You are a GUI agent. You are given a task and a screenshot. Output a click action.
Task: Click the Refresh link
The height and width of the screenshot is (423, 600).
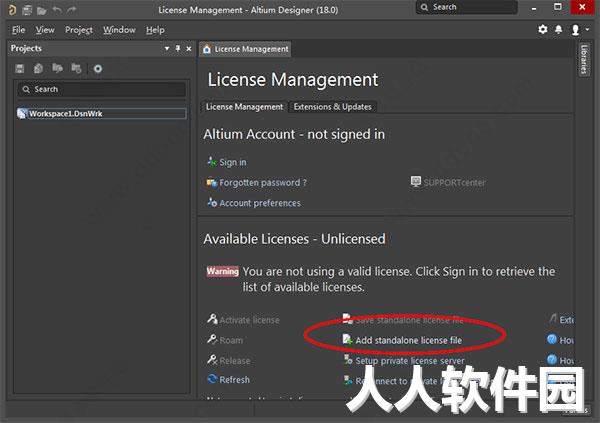pos(234,380)
